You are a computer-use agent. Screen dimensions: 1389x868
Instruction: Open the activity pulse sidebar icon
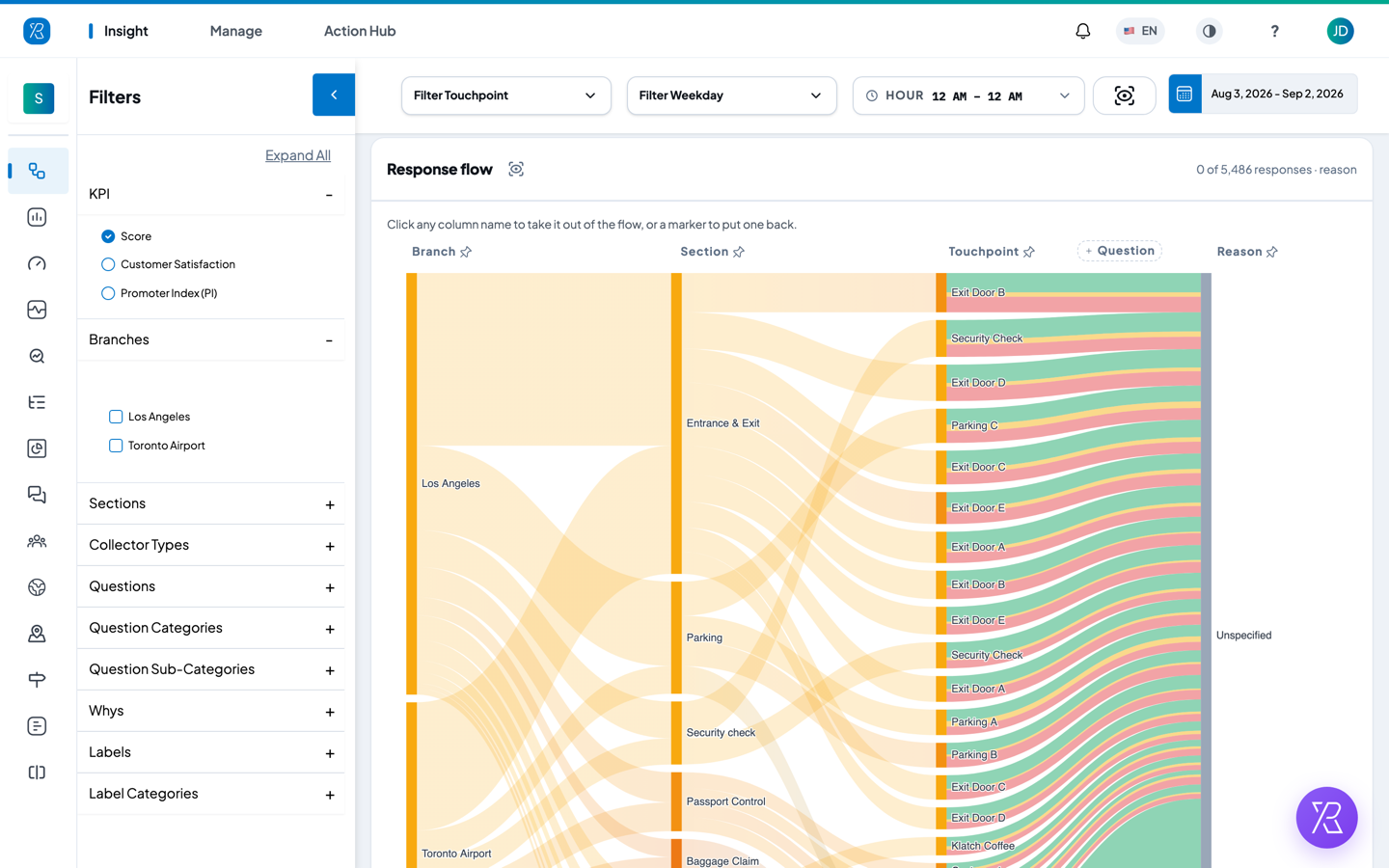click(x=37, y=310)
